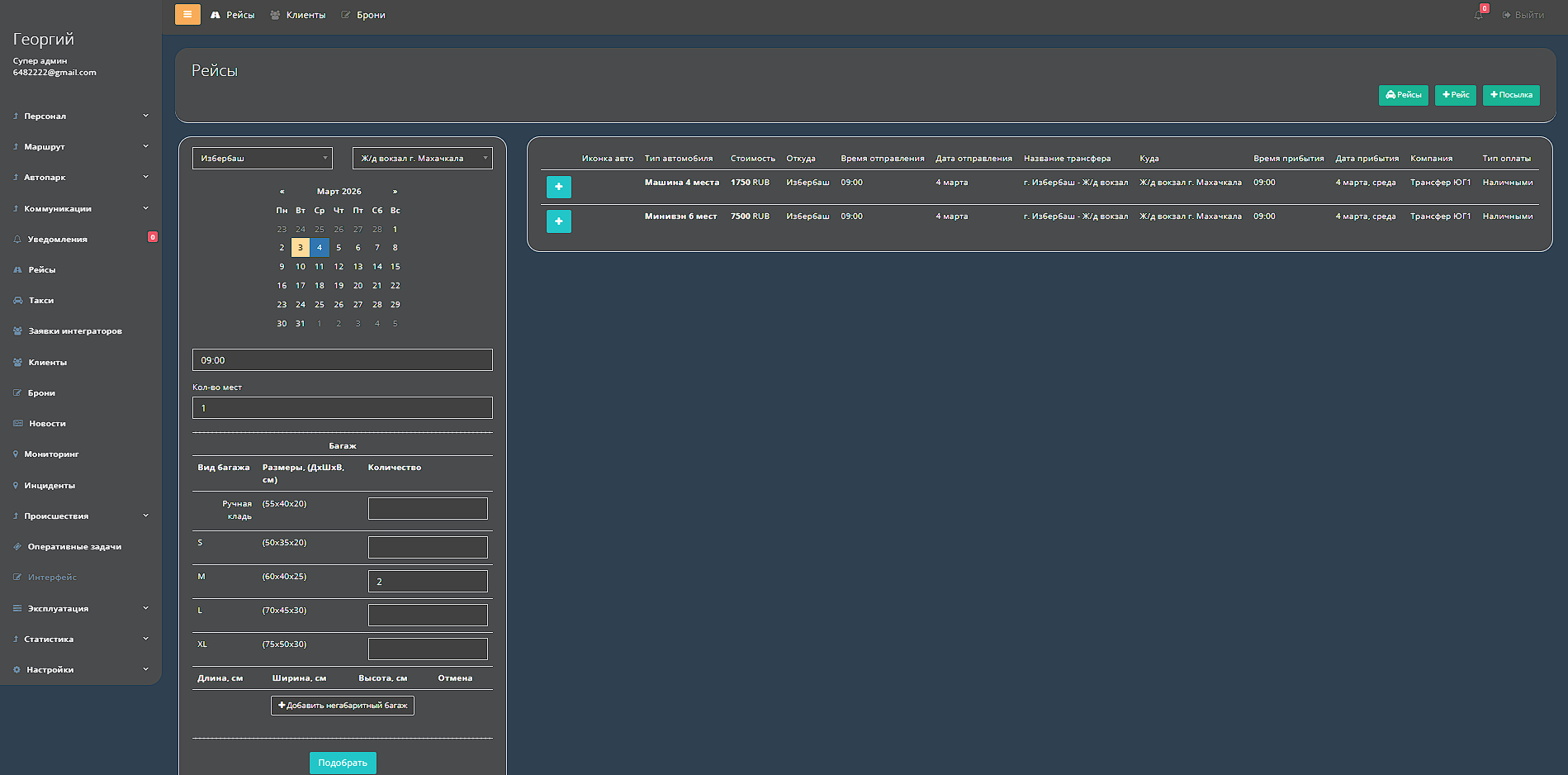Expand the Машина 4 места row plus icon

558,187
